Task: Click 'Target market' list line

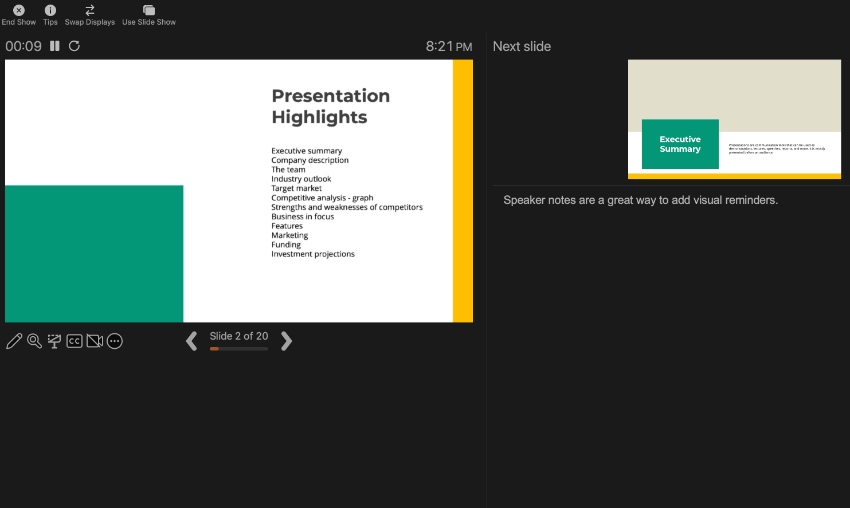Action: [296, 188]
